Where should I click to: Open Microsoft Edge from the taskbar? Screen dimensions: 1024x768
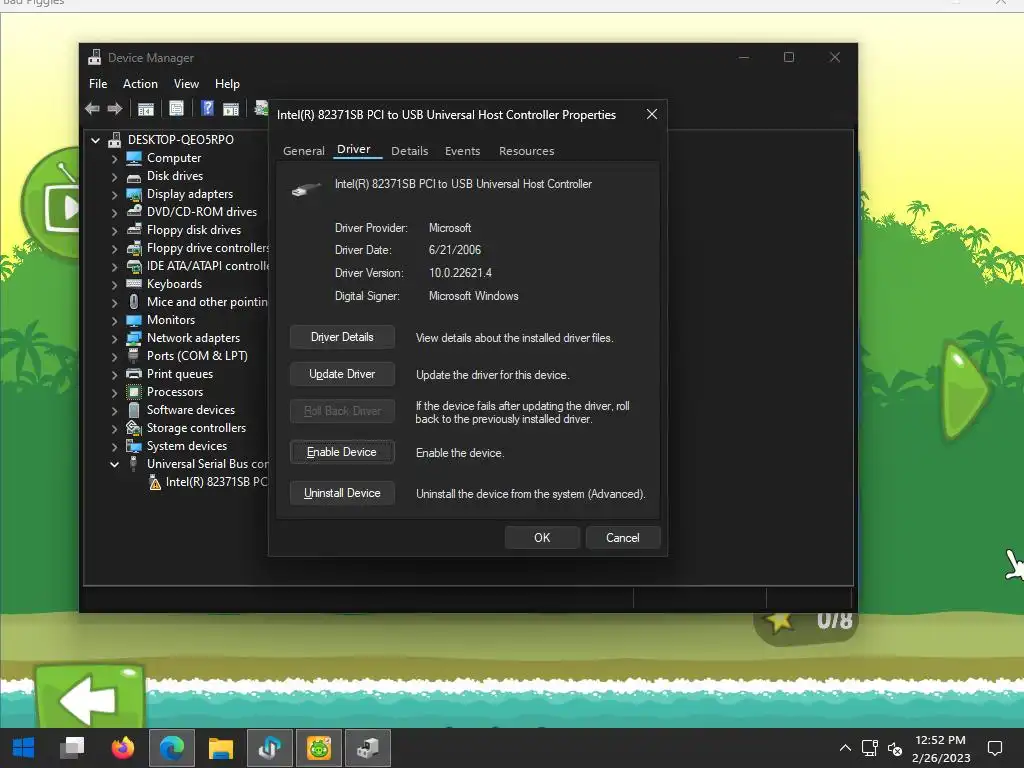pyautogui.click(x=172, y=748)
